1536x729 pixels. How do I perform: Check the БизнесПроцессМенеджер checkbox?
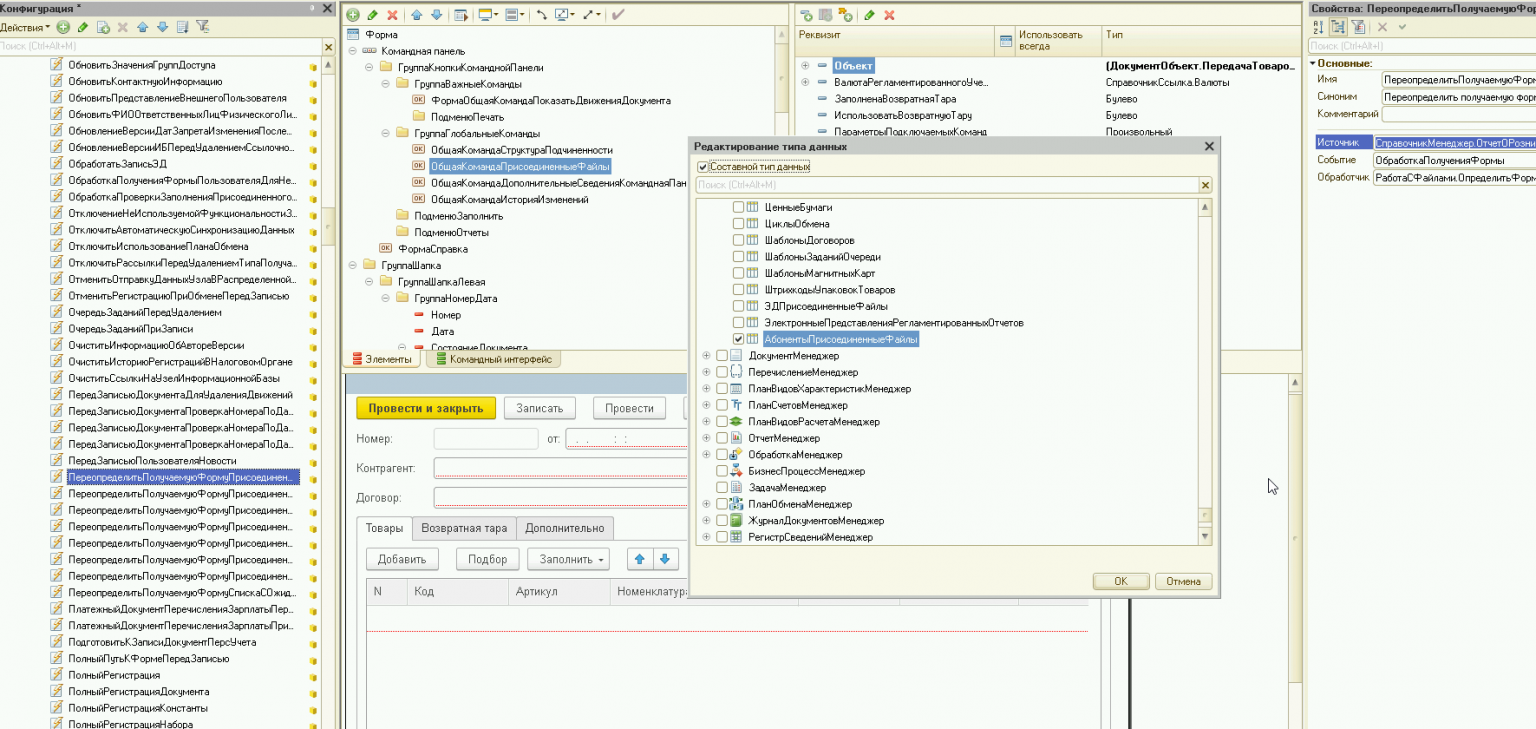point(722,471)
